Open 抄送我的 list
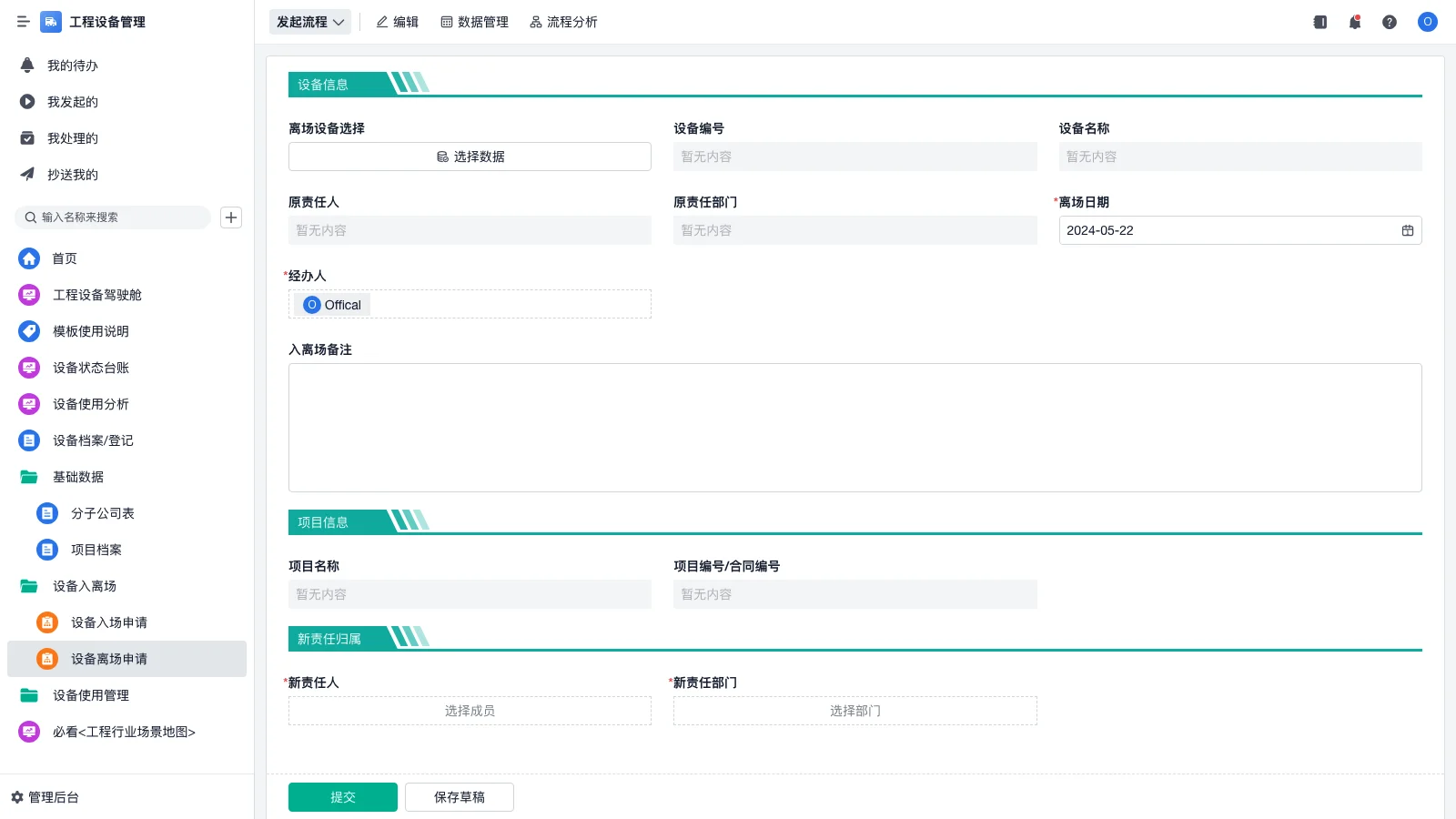The image size is (1456, 819). 126,175
